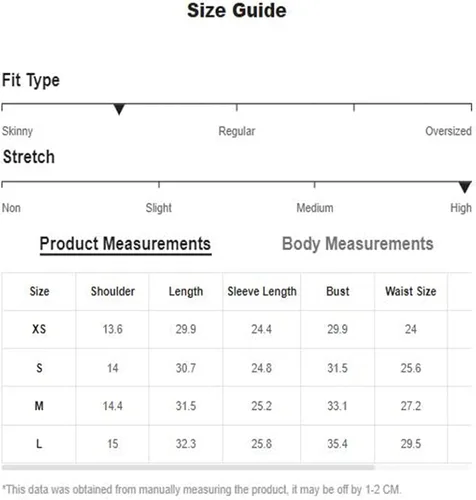Switch to the Body Measurements tab
Image resolution: width=476 pixels, height=500 pixels.
coord(358,244)
